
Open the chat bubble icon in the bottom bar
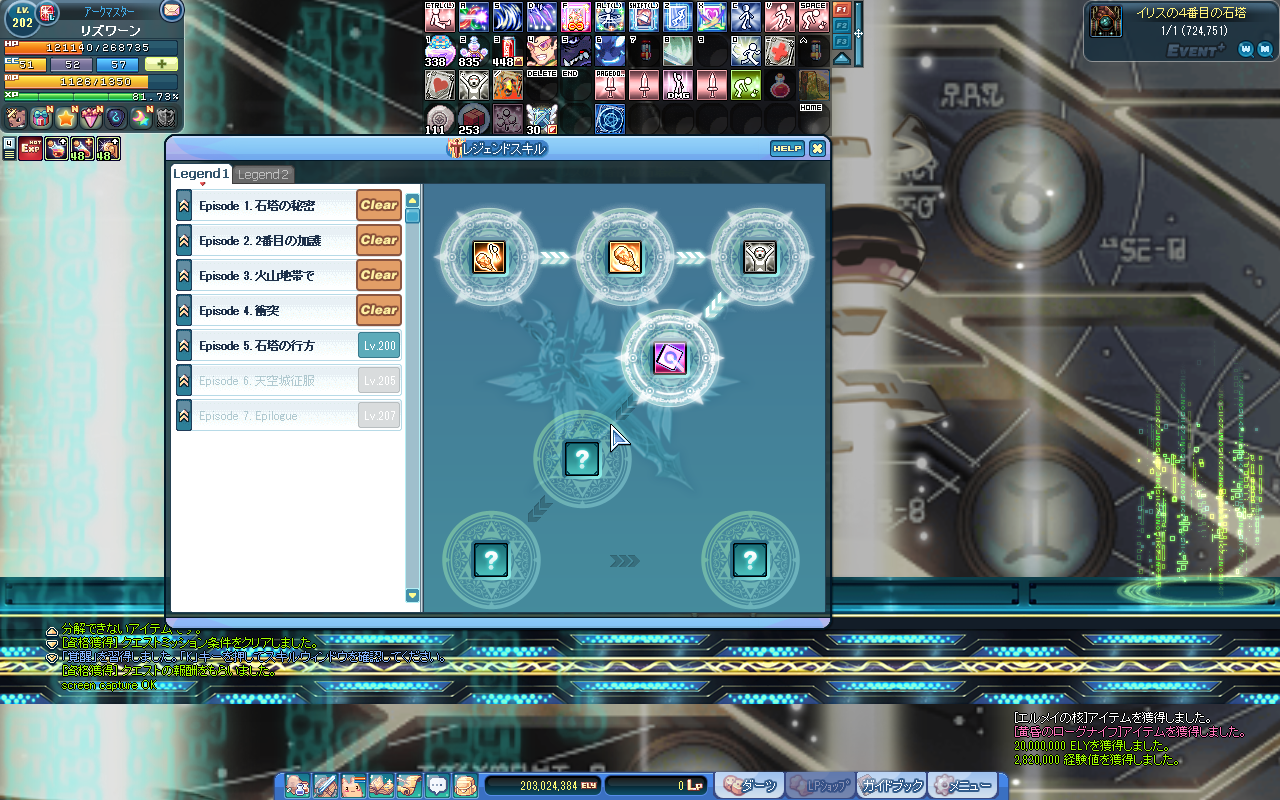[x=437, y=785]
